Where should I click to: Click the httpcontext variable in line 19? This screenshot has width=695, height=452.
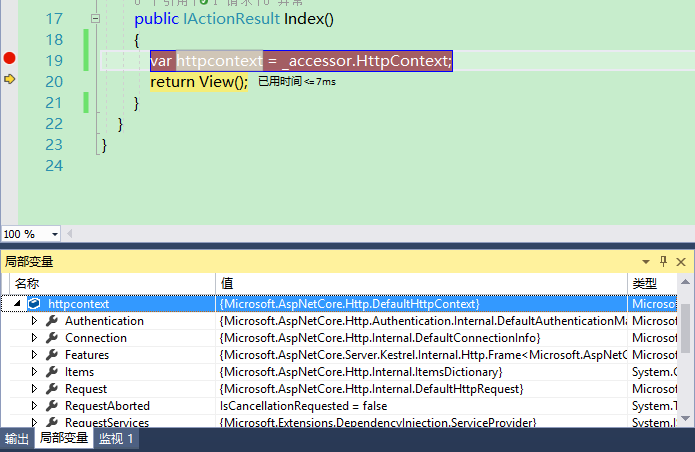[x=219, y=61]
